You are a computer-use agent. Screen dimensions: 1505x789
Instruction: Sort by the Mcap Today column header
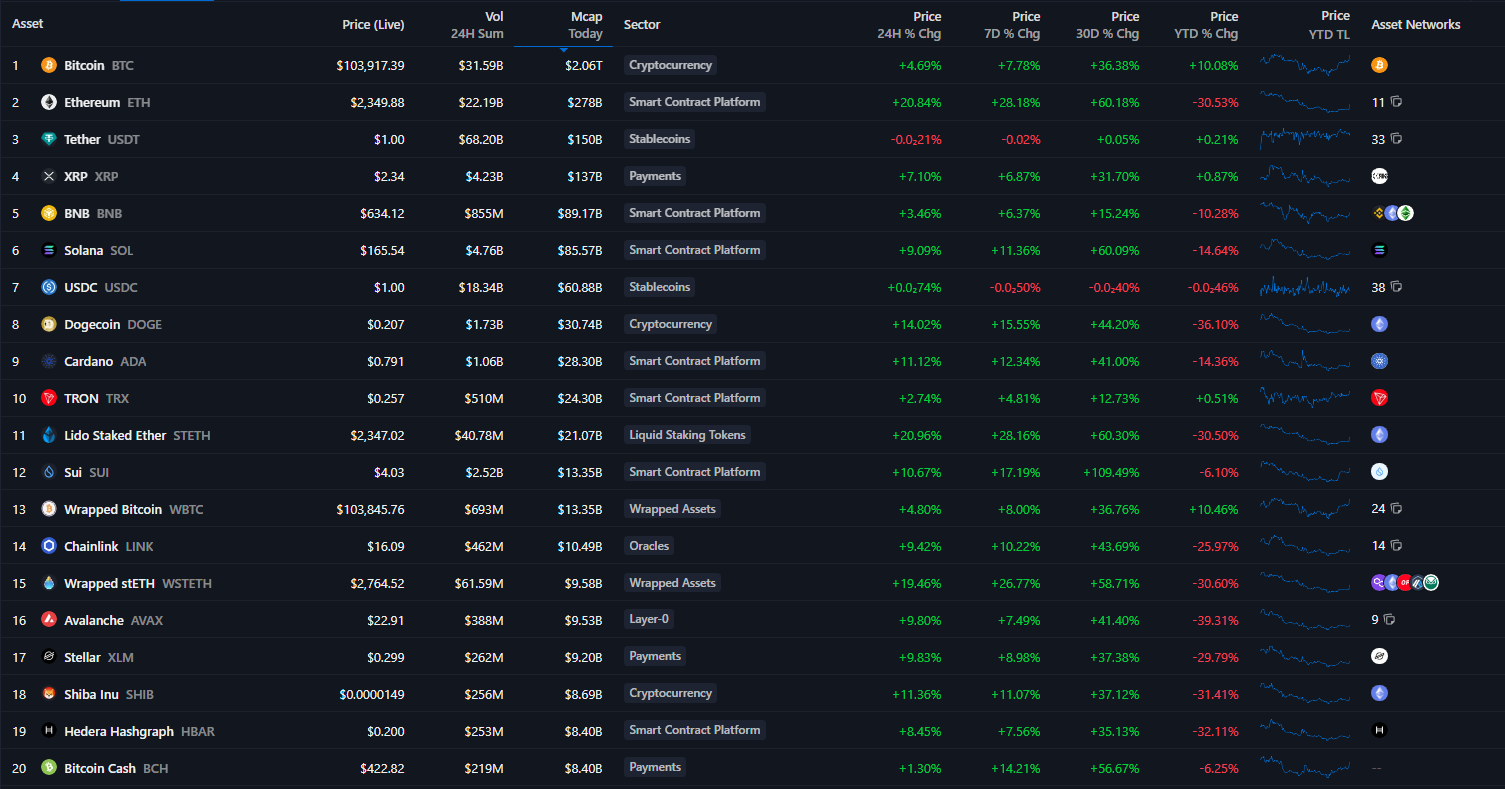point(585,25)
